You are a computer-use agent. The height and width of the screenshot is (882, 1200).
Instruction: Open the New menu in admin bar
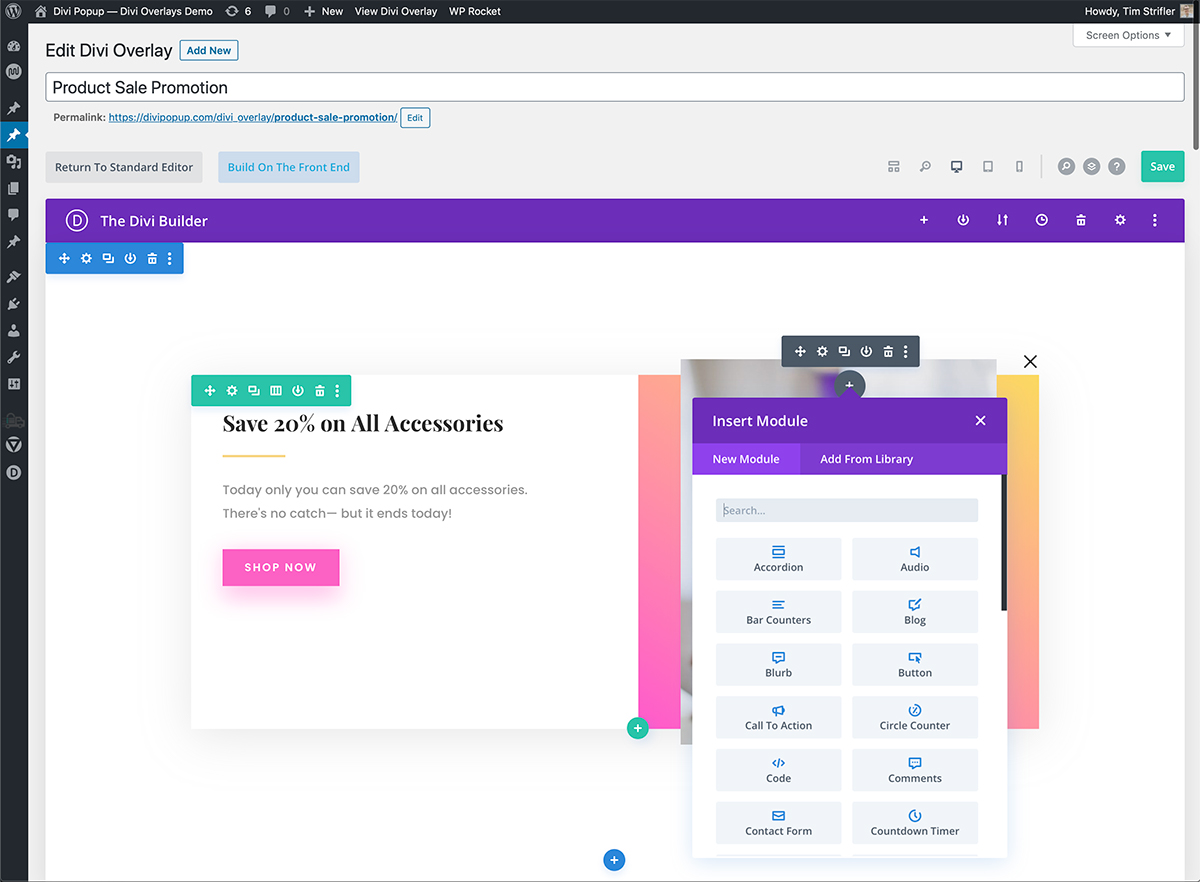(323, 11)
